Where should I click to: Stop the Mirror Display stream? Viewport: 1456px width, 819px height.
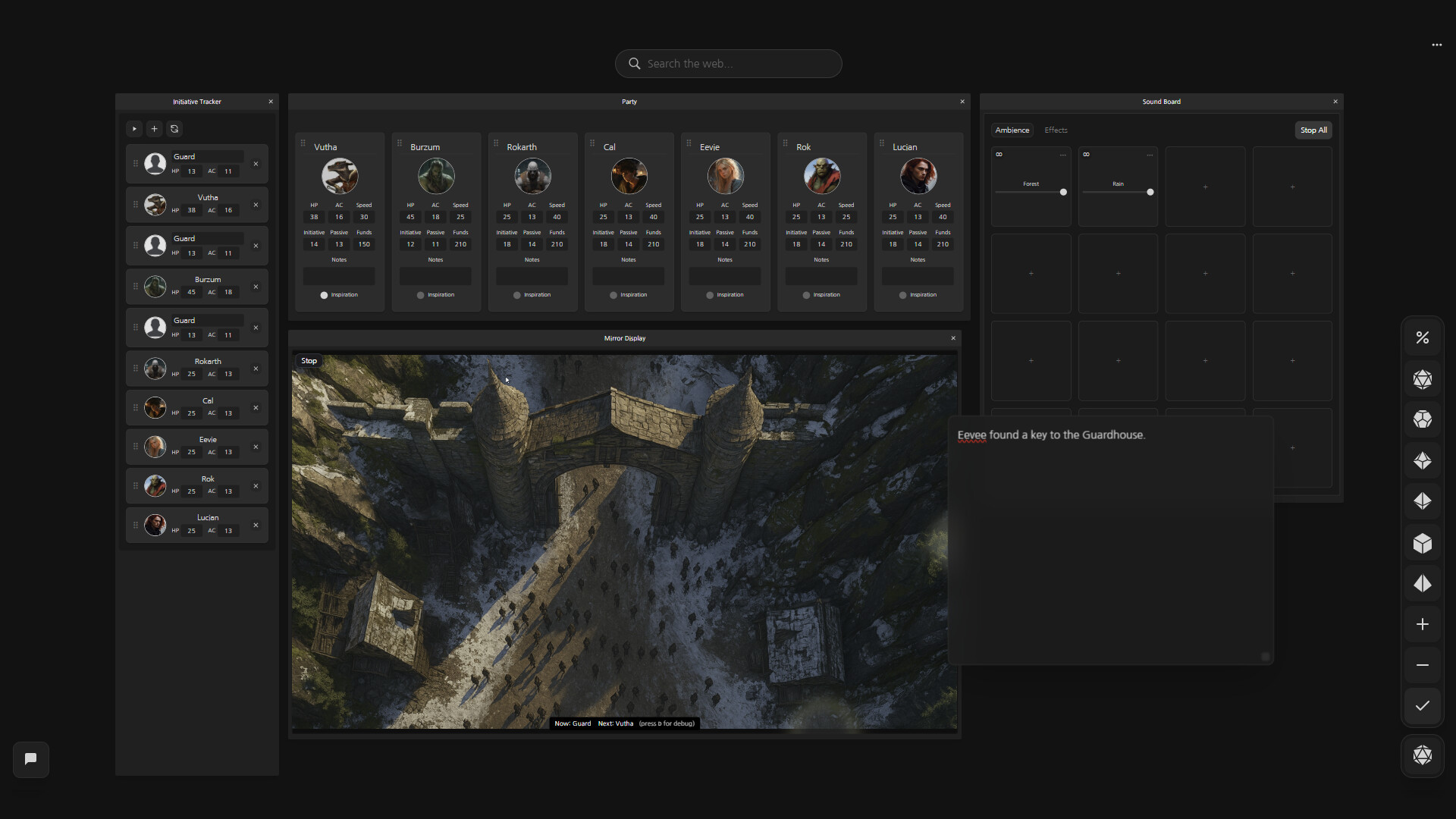pyautogui.click(x=309, y=360)
